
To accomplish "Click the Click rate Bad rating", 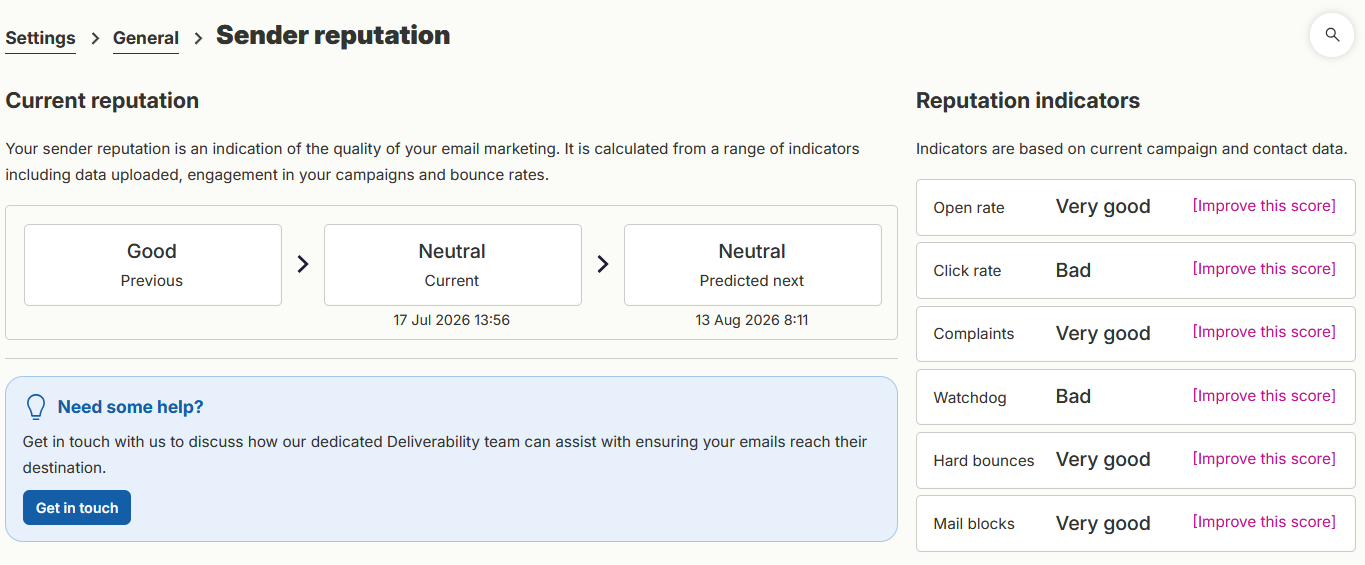I will (1073, 270).
